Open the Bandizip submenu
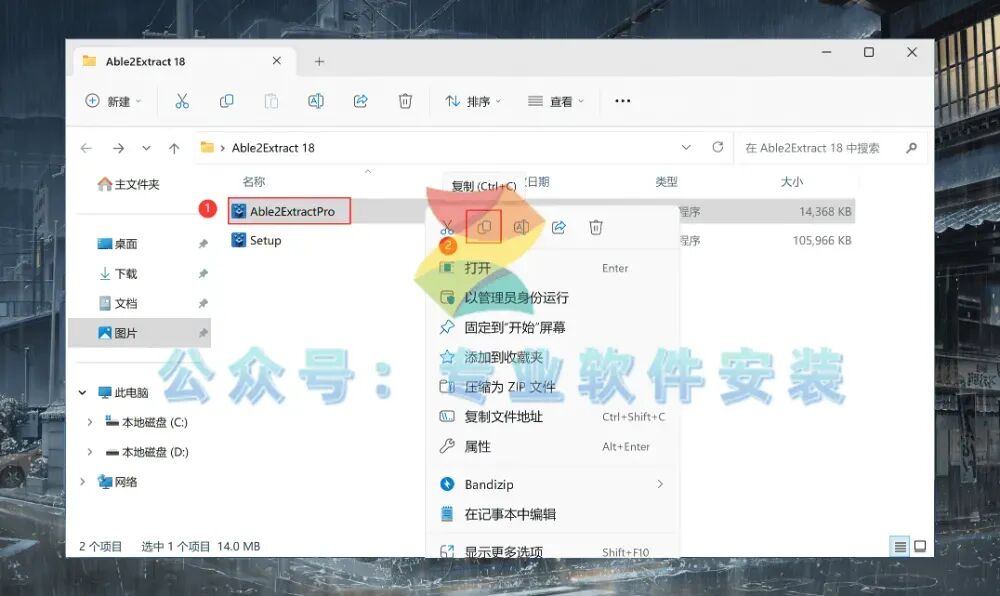Image resolution: width=1000 pixels, height=596 pixels. pos(552,484)
